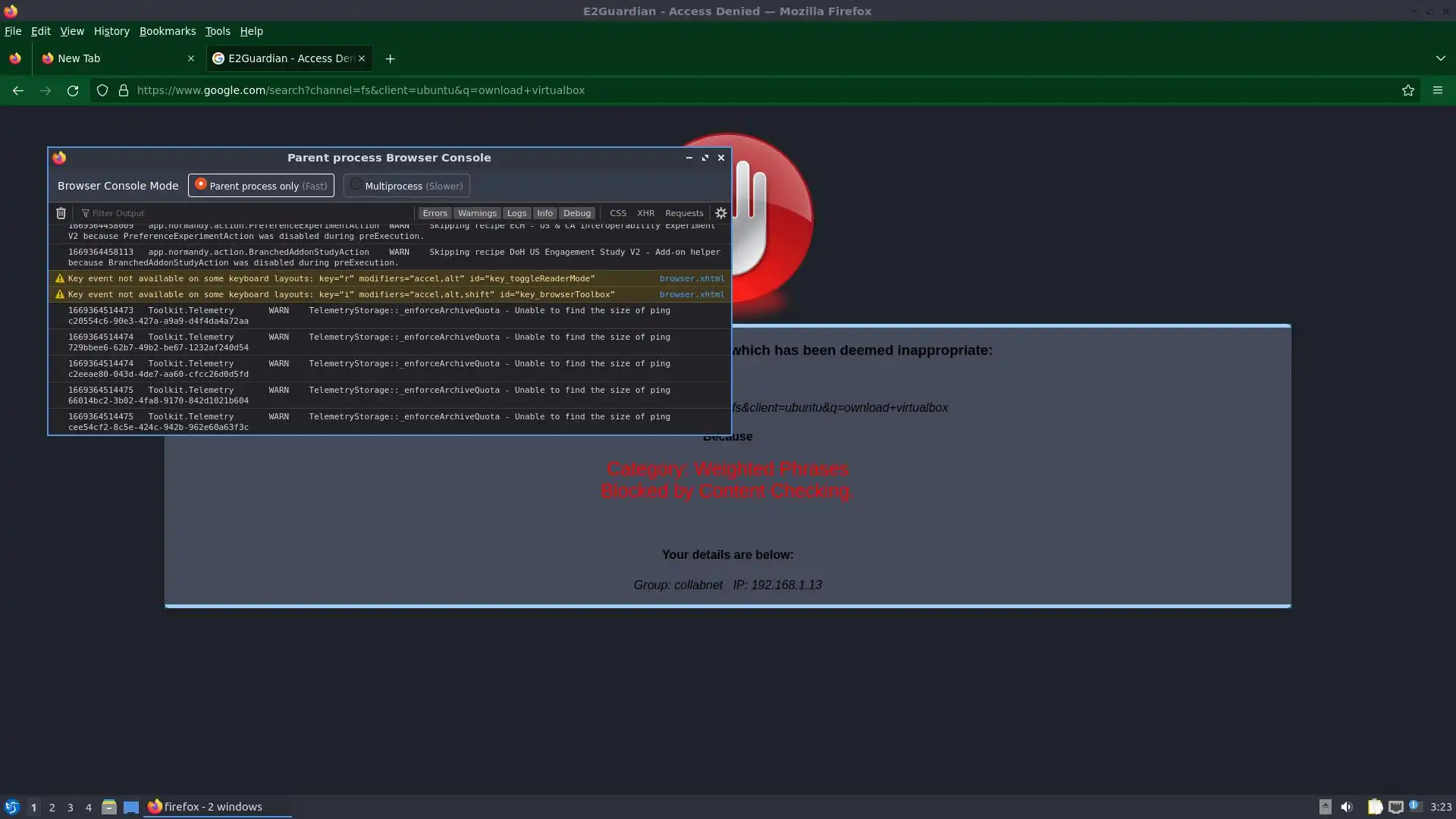Image resolution: width=1456 pixels, height=819 pixels.
Task: Bookmark this page with star icon
Action: point(1408,90)
